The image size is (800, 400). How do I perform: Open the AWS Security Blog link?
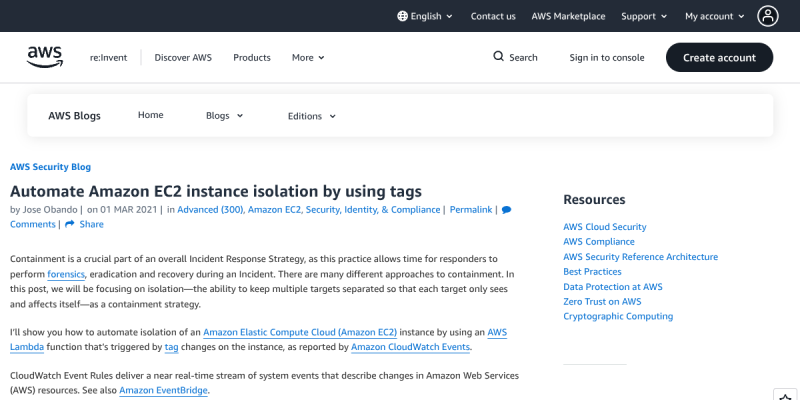(x=51, y=167)
